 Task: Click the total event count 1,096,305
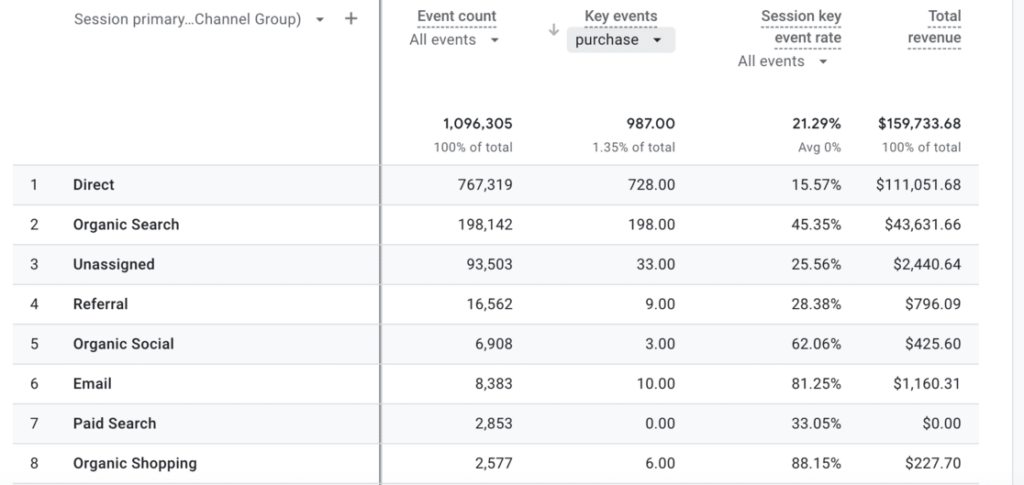tap(477, 124)
